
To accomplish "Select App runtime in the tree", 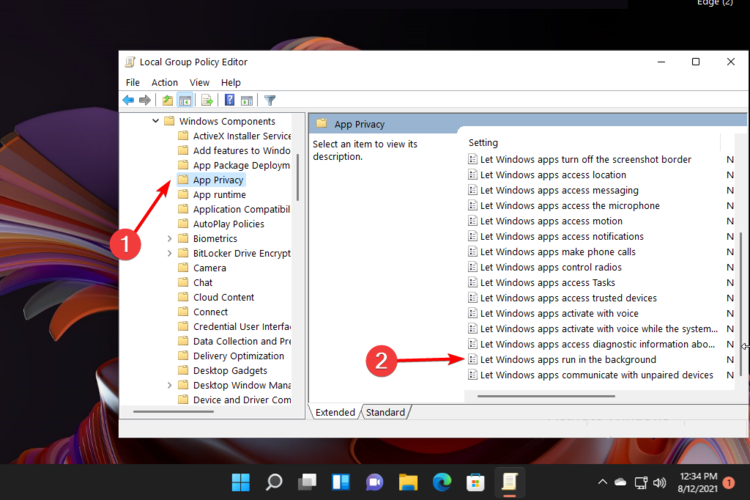I will [x=220, y=195].
